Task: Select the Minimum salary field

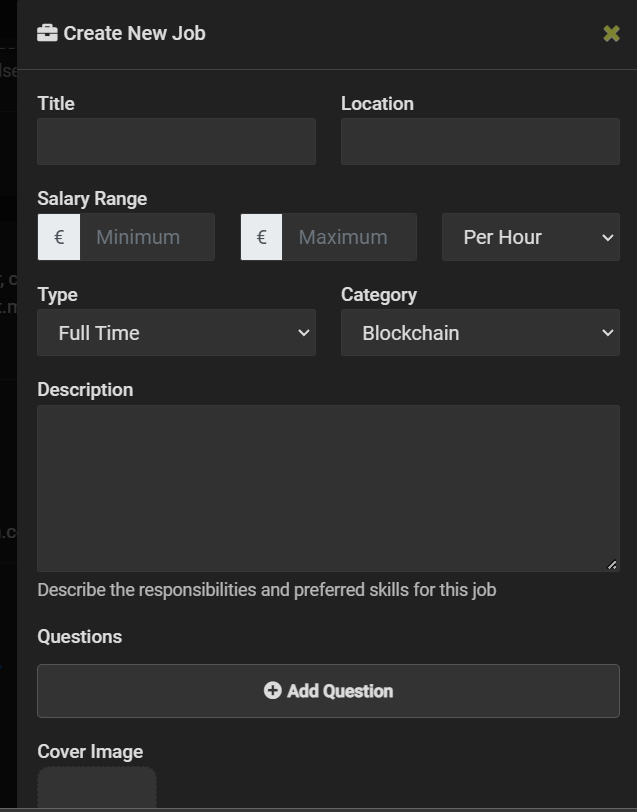Action: click(x=147, y=237)
